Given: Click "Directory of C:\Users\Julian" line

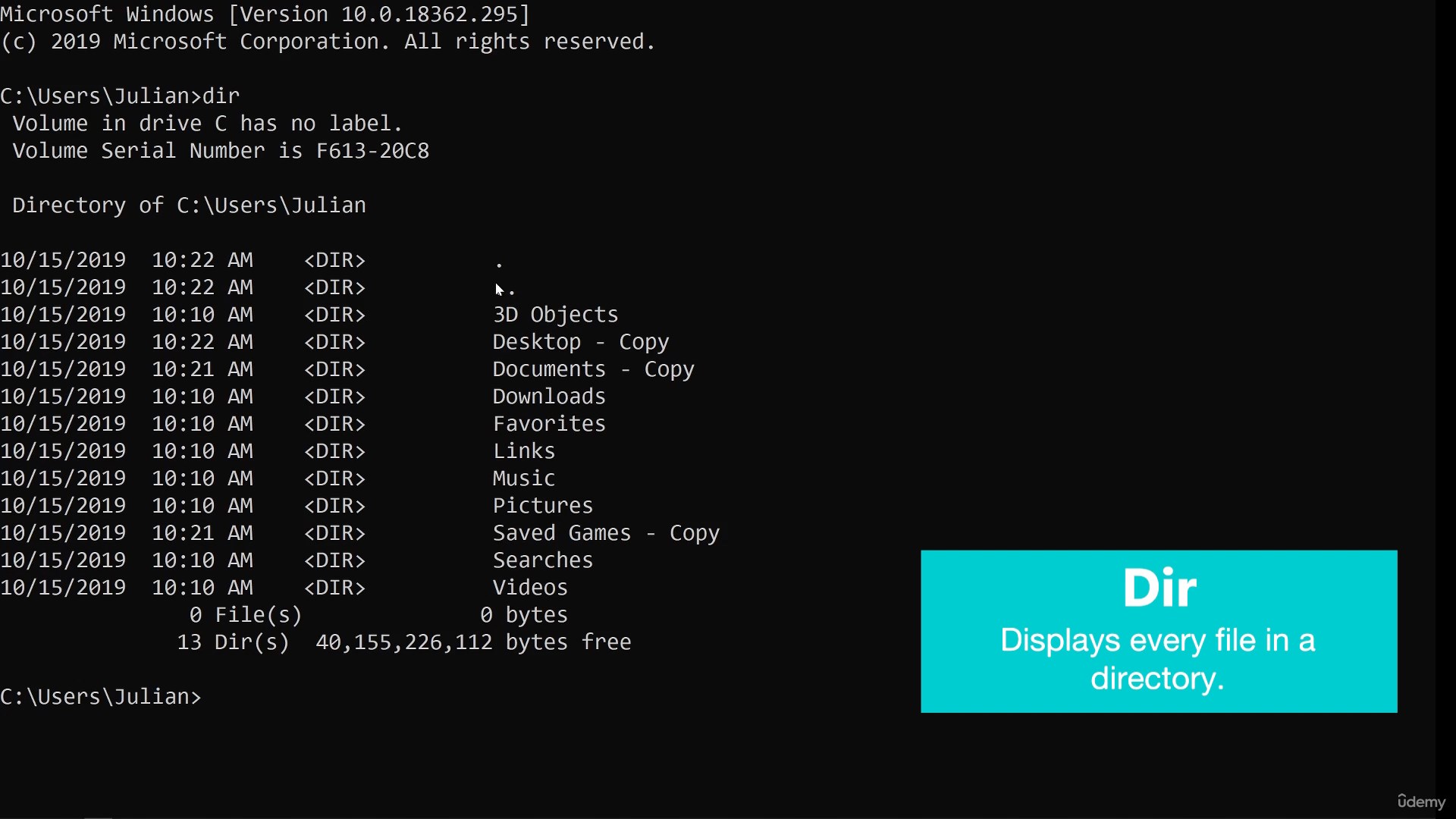Looking at the screenshot, I should [x=189, y=206].
